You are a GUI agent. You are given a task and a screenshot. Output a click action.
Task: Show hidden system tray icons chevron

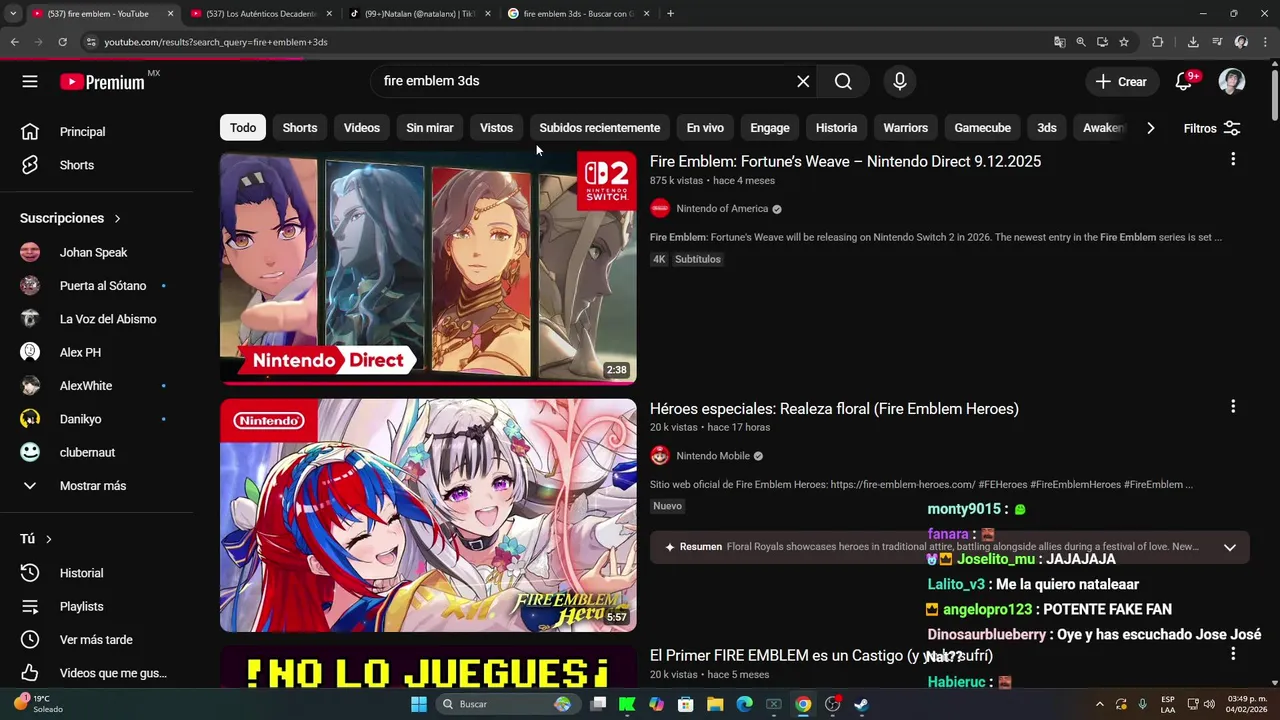[1100, 704]
